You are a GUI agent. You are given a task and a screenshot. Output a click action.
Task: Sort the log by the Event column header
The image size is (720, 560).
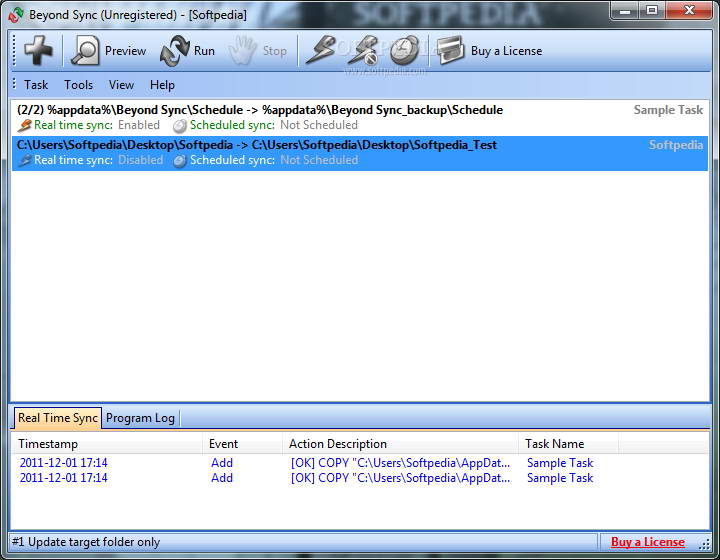tap(242, 444)
